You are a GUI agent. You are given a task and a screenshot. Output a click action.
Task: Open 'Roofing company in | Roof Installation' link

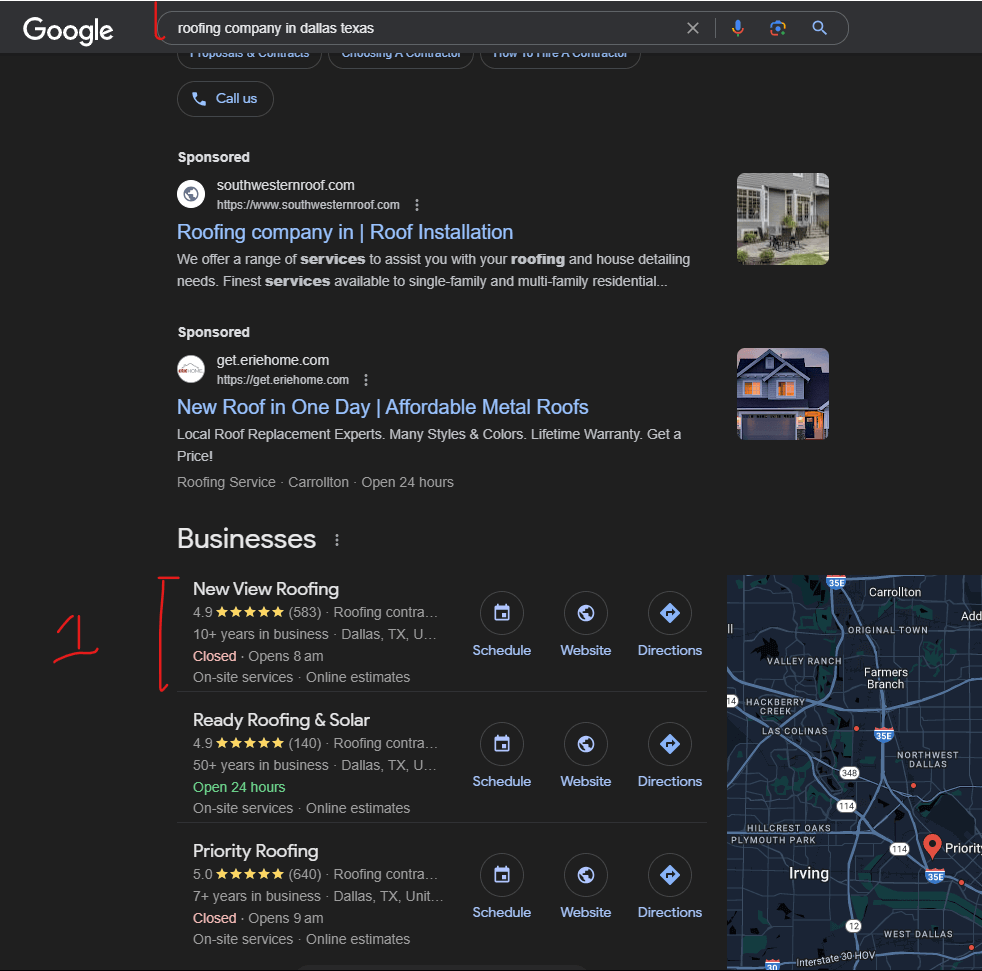[x=345, y=232]
